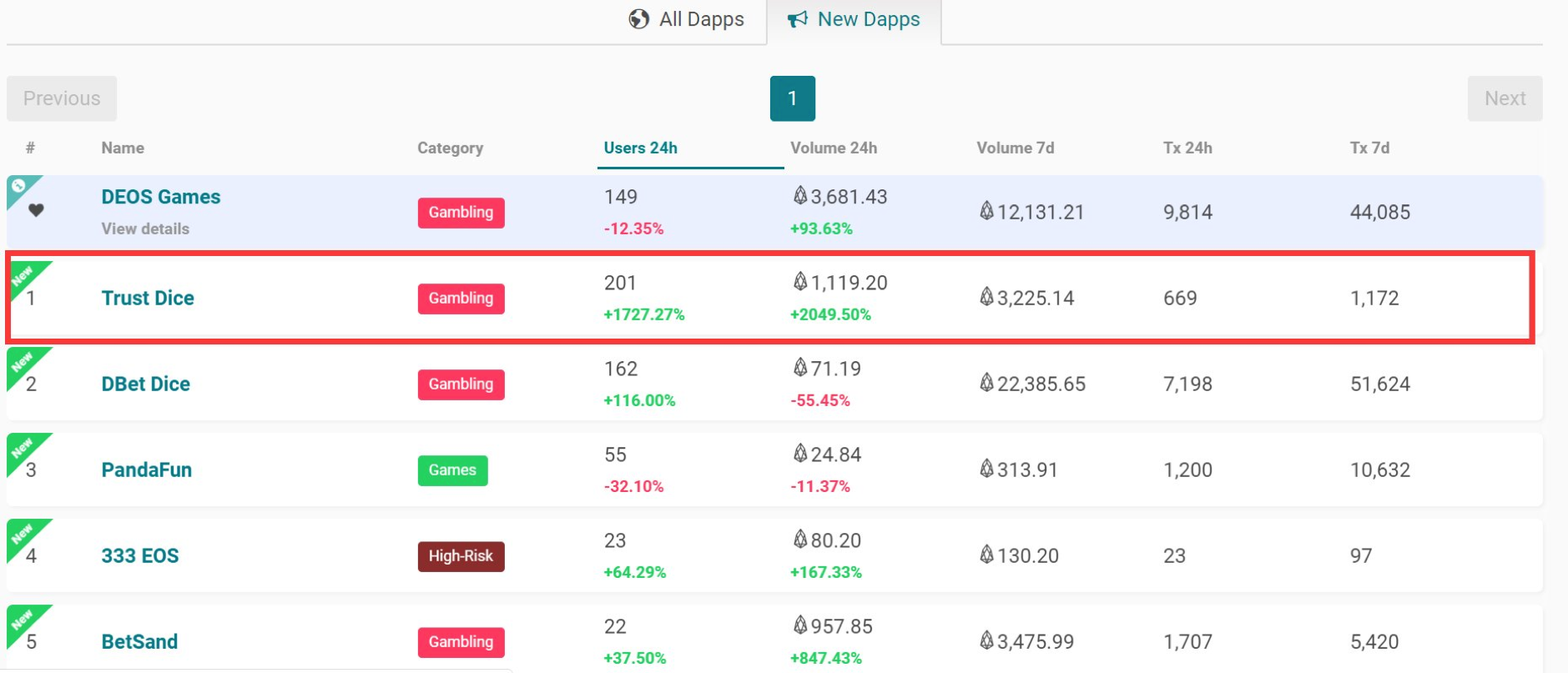Open the PandaFun dapp link
Viewport: 1568px width, 673px height.
147,470
